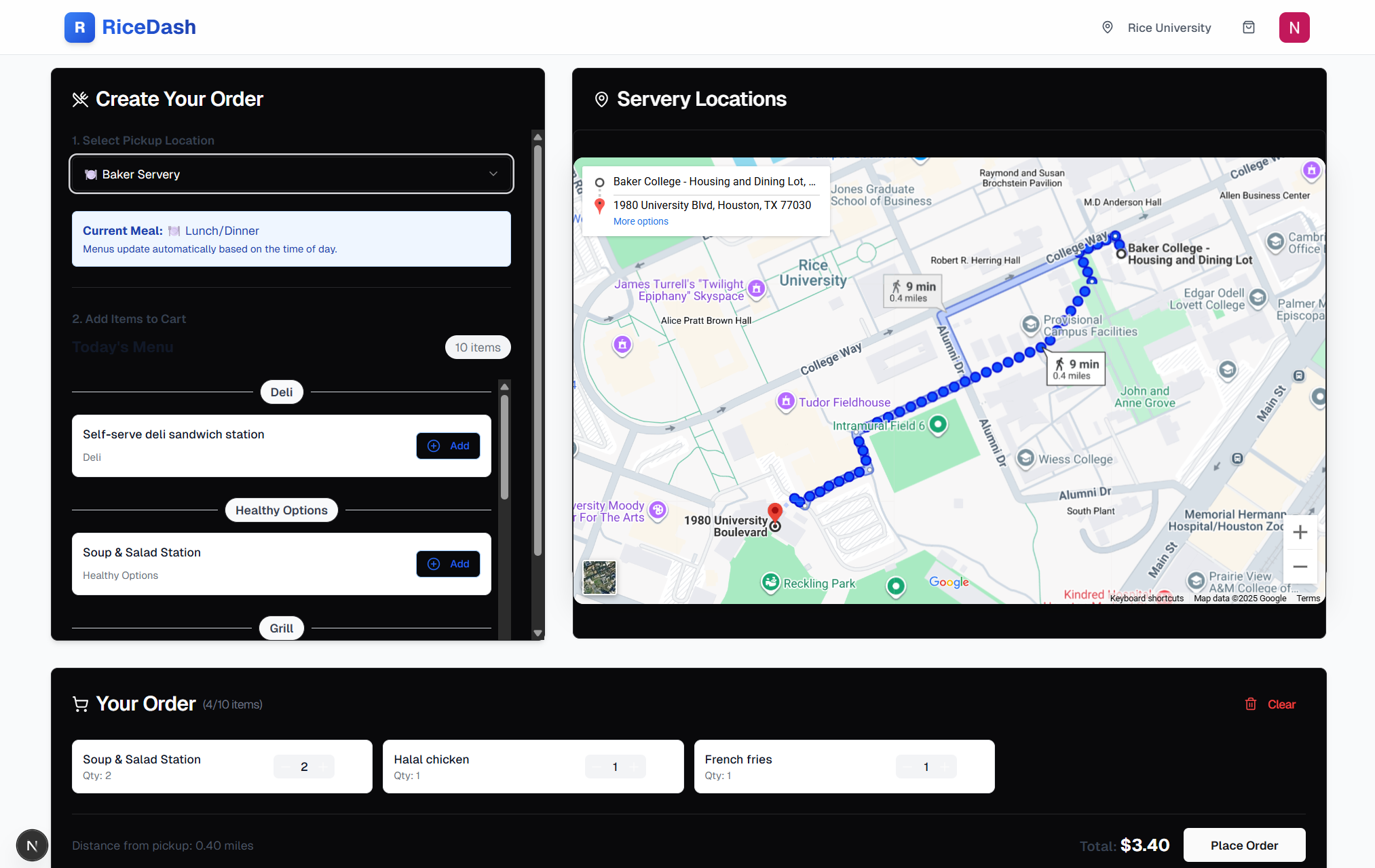The image size is (1375, 868).
Task: Click the Tudor Fieldhouse map marker
Action: (785, 401)
